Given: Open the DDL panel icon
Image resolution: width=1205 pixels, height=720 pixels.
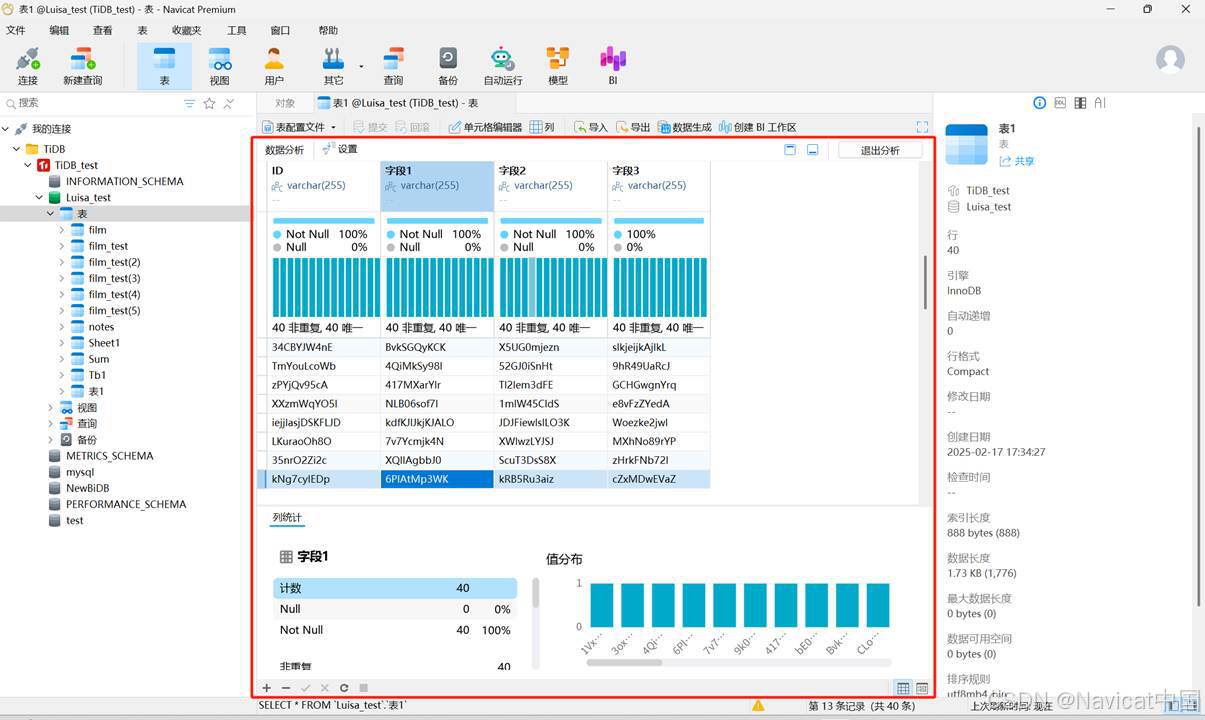Looking at the screenshot, I should pos(1060,103).
